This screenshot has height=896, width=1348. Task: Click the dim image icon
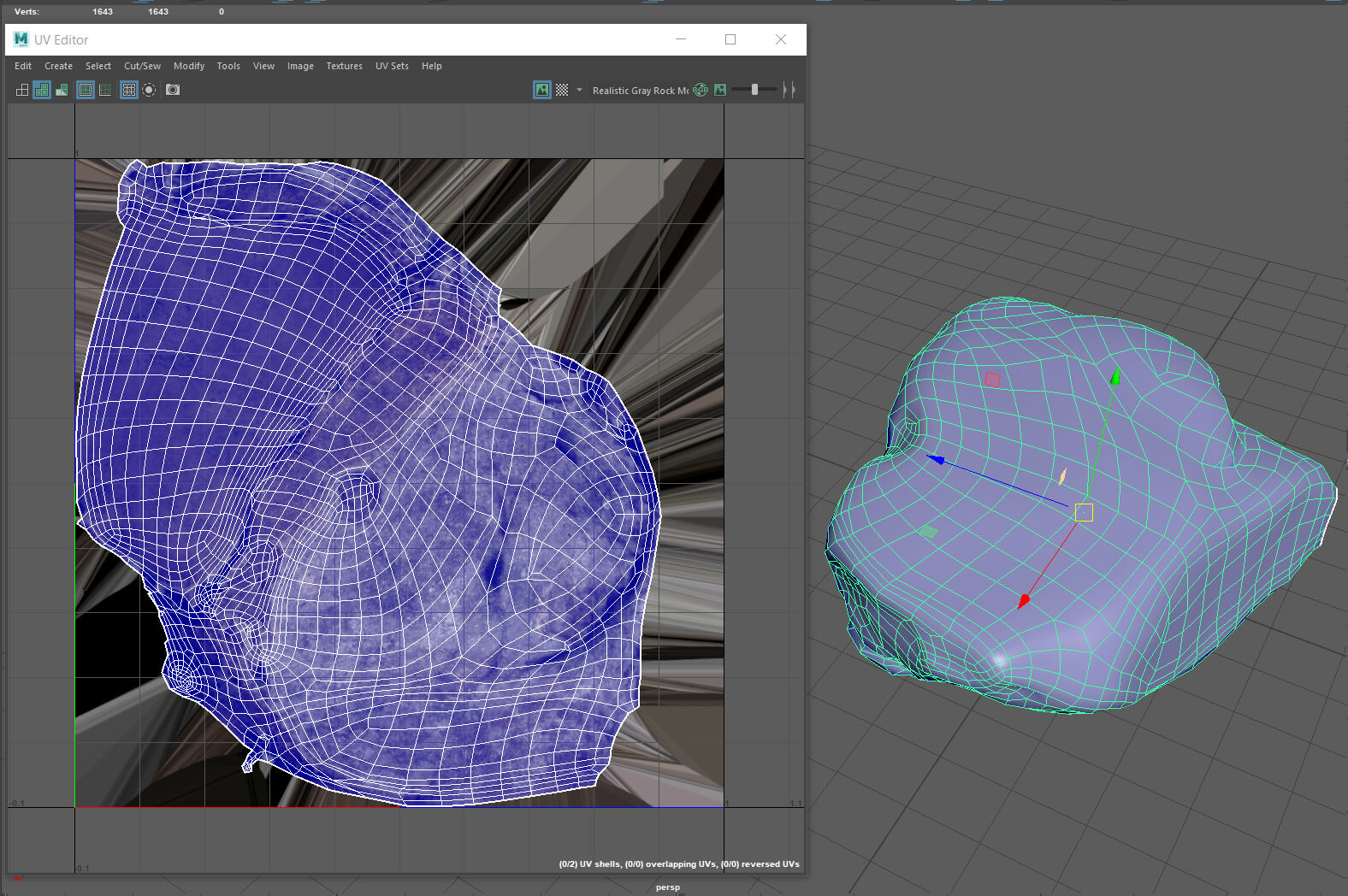click(x=720, y=90)
